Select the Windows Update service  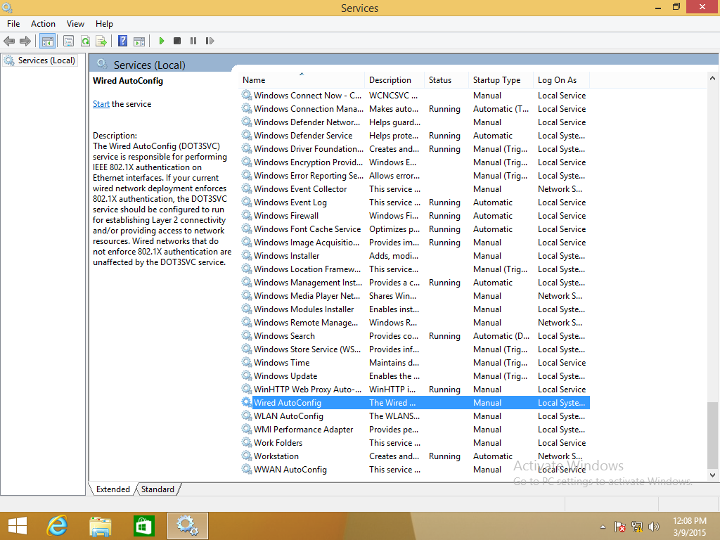415,376
